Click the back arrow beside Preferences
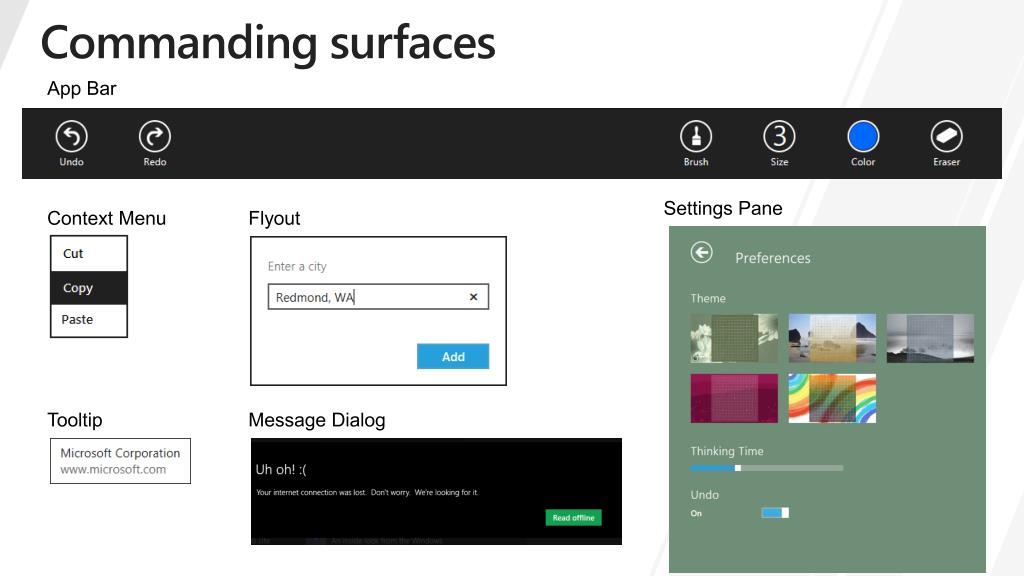Image resolution: width=1024 pixels, height=576 pixels. [x=701, y=252]
